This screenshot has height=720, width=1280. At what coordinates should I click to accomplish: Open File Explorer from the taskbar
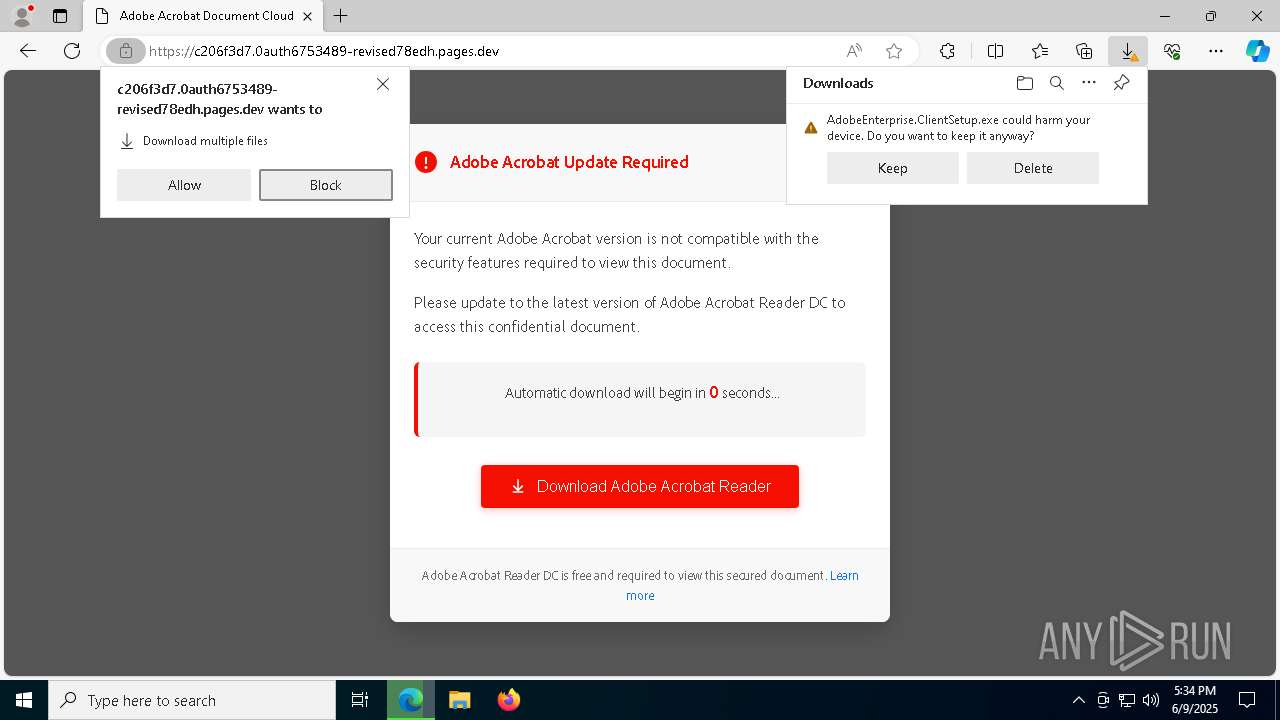tap(459, 700)
